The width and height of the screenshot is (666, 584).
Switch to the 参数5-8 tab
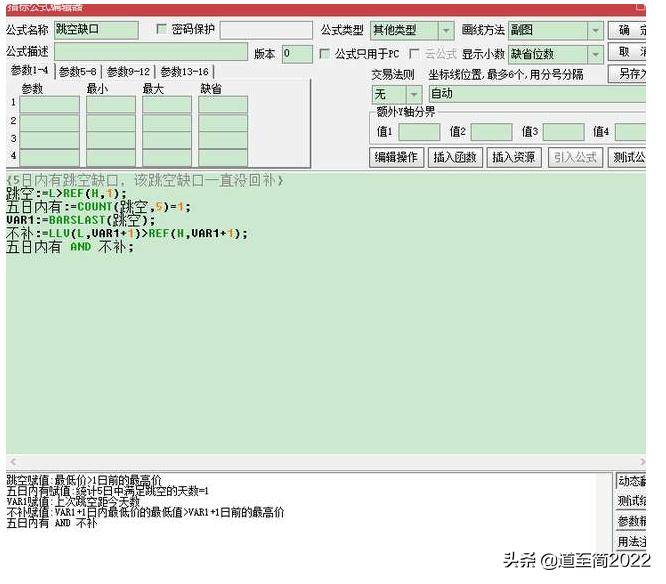78,71
